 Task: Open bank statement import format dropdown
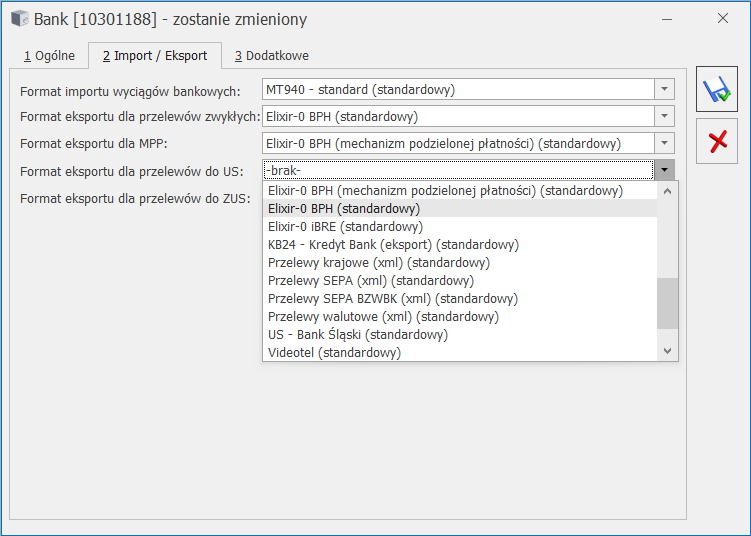[664, 89]
